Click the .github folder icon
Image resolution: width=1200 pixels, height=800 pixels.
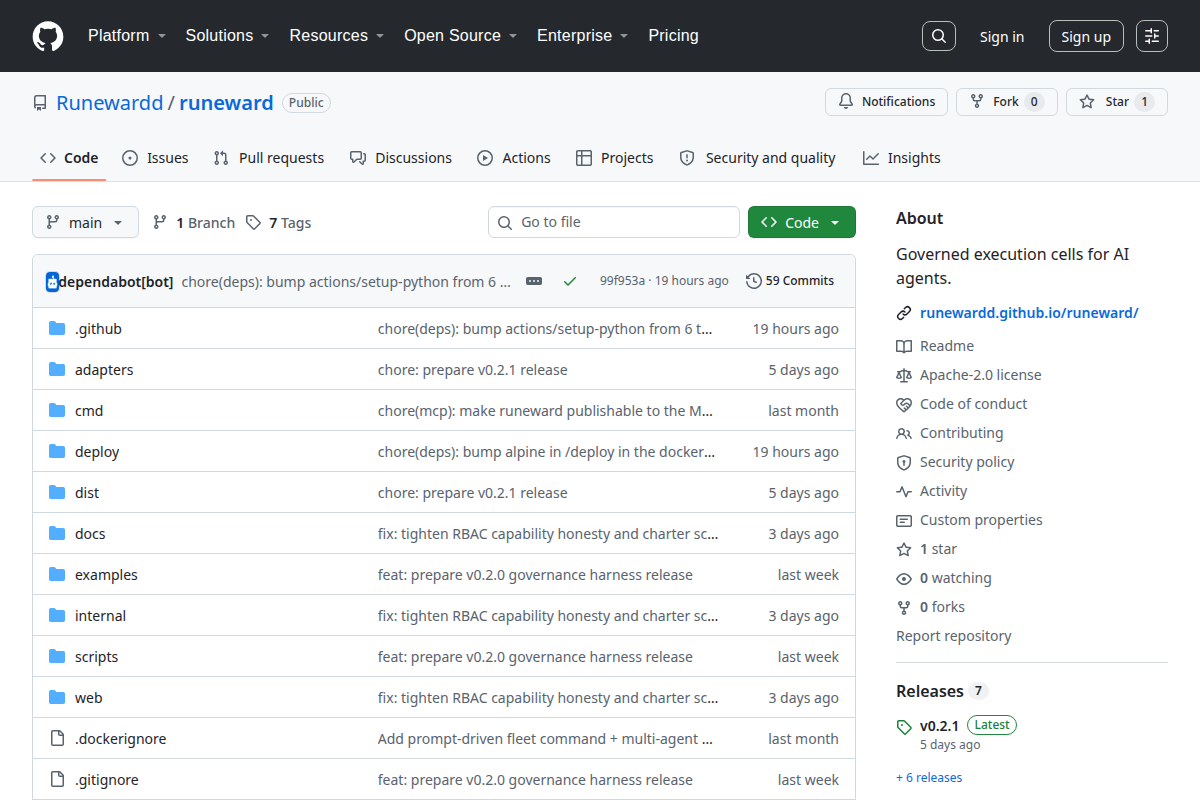pyautogui.click(x=57, y=329)
